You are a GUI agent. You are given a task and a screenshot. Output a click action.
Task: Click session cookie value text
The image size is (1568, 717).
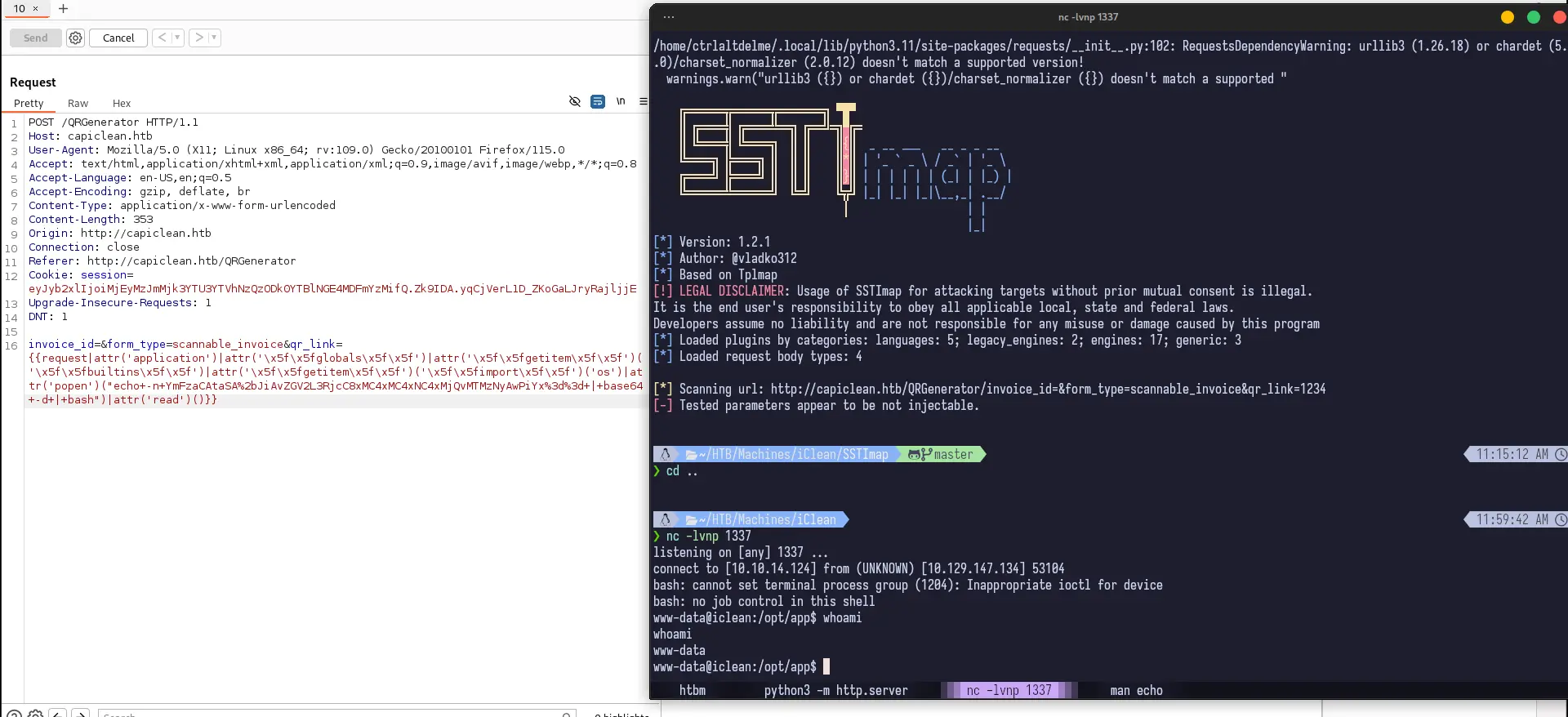tap(332, 288)
